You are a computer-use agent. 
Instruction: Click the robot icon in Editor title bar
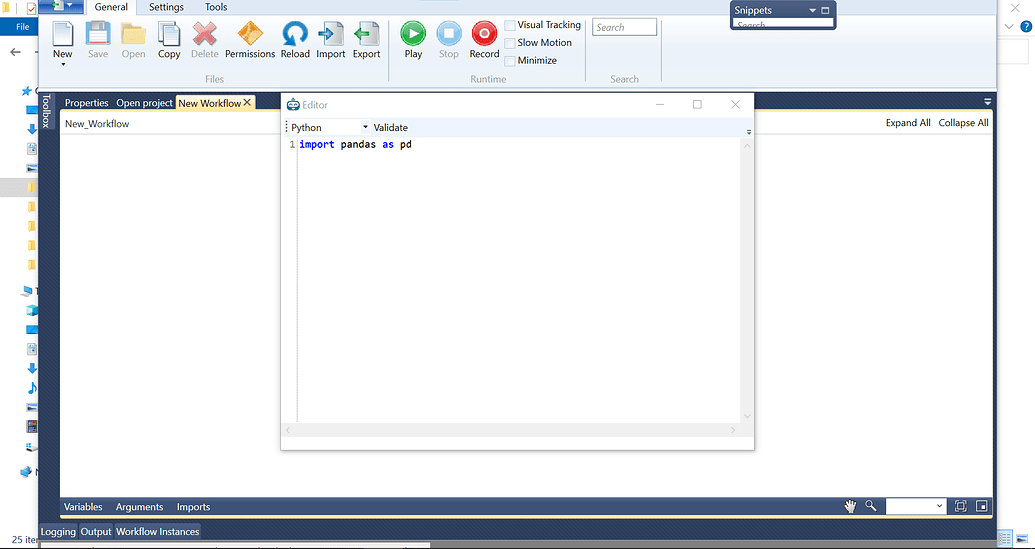293,104
